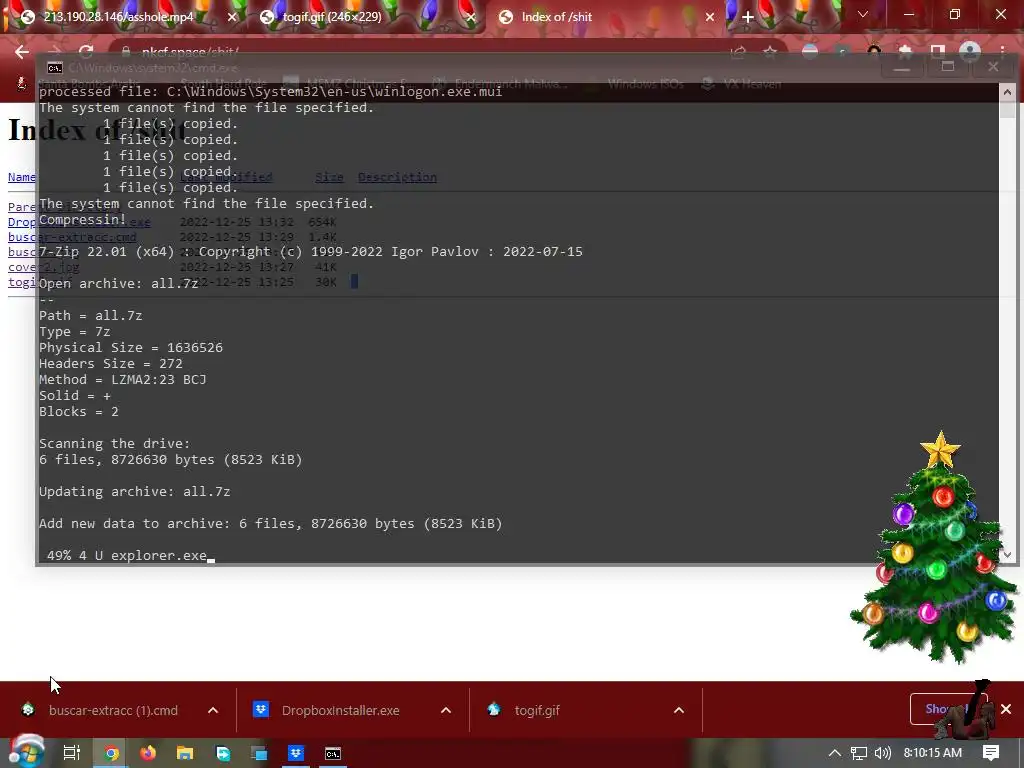Open the Chrome extensions puzzle icon

[905, 52]
